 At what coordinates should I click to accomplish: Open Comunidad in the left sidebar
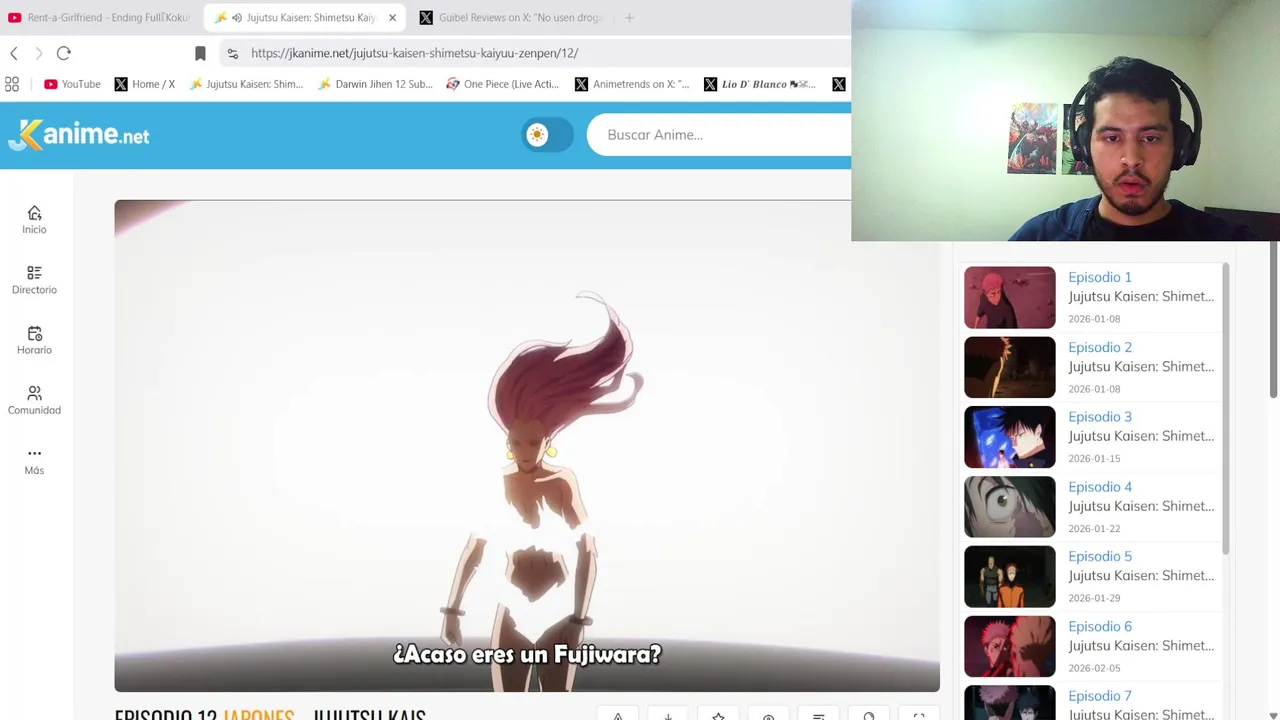(x=34, y=400)
